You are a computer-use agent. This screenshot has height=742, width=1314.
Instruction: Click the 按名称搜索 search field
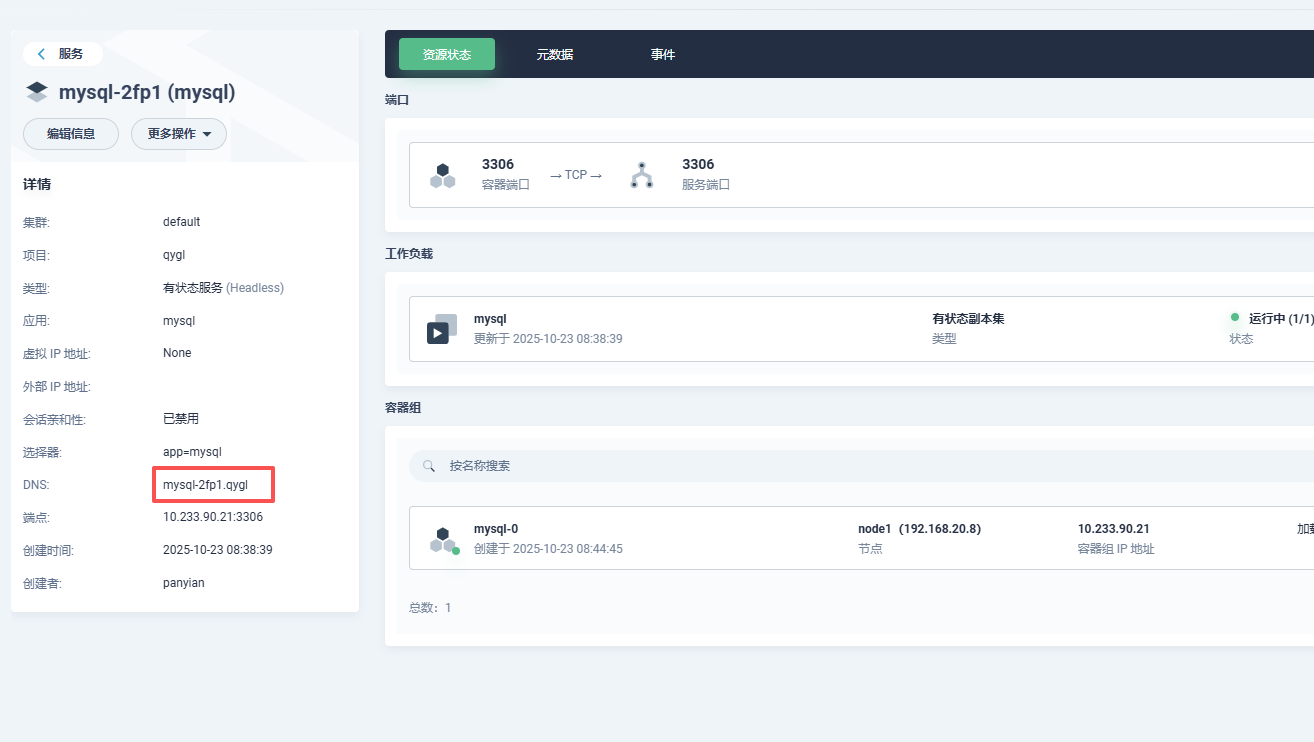[x=700, y=466]
